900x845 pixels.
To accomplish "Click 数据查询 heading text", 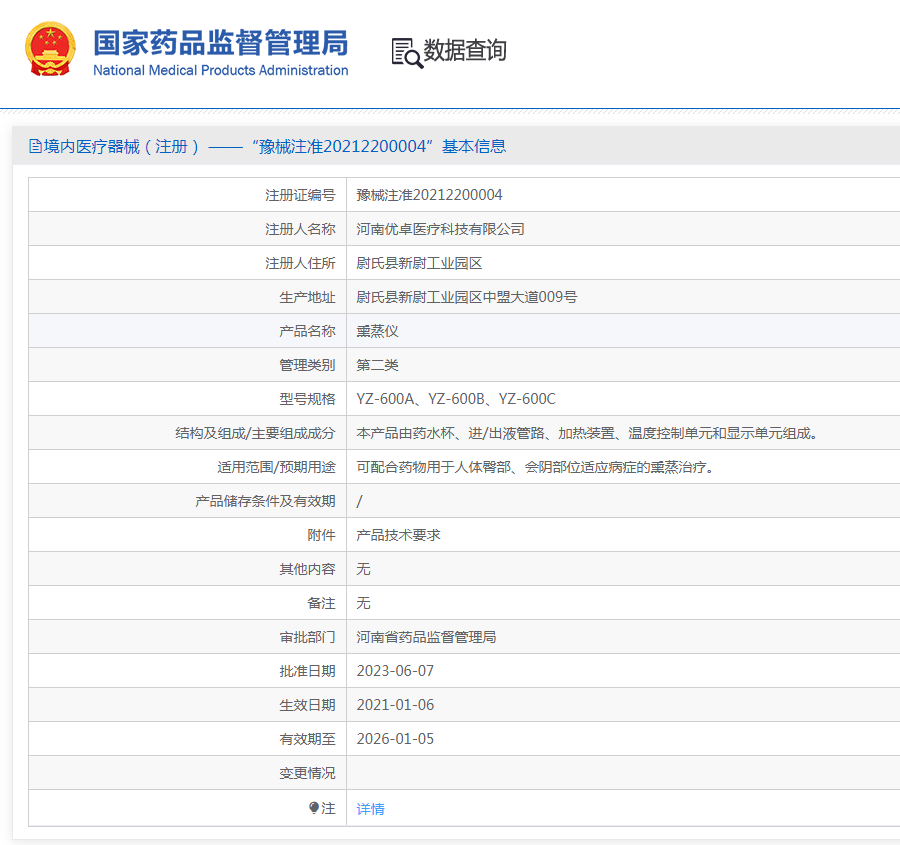I will coord(465,50).
